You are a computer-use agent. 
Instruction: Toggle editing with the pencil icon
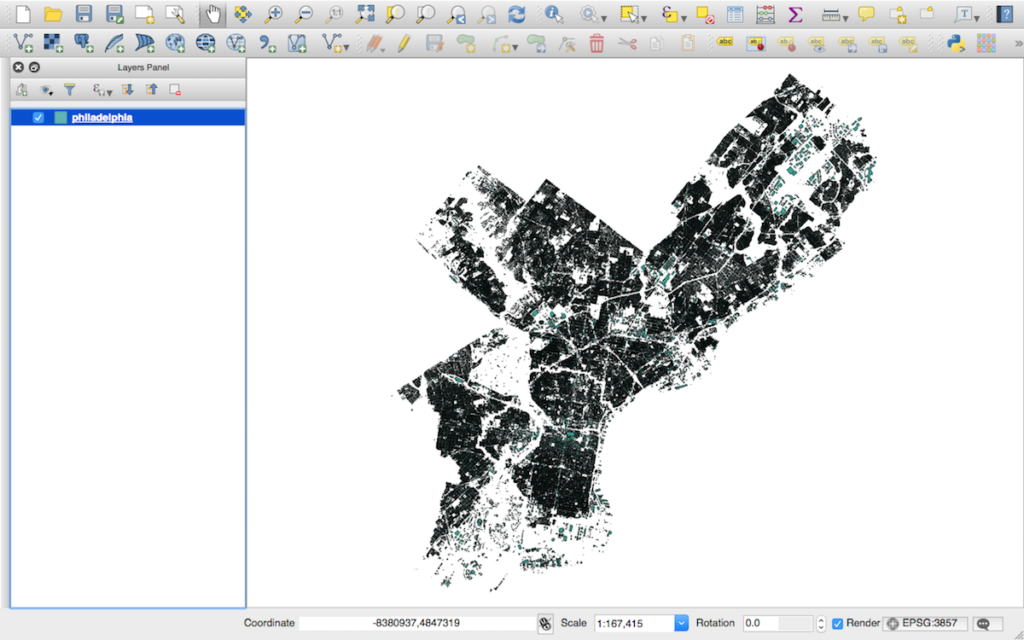coord(403,44)
